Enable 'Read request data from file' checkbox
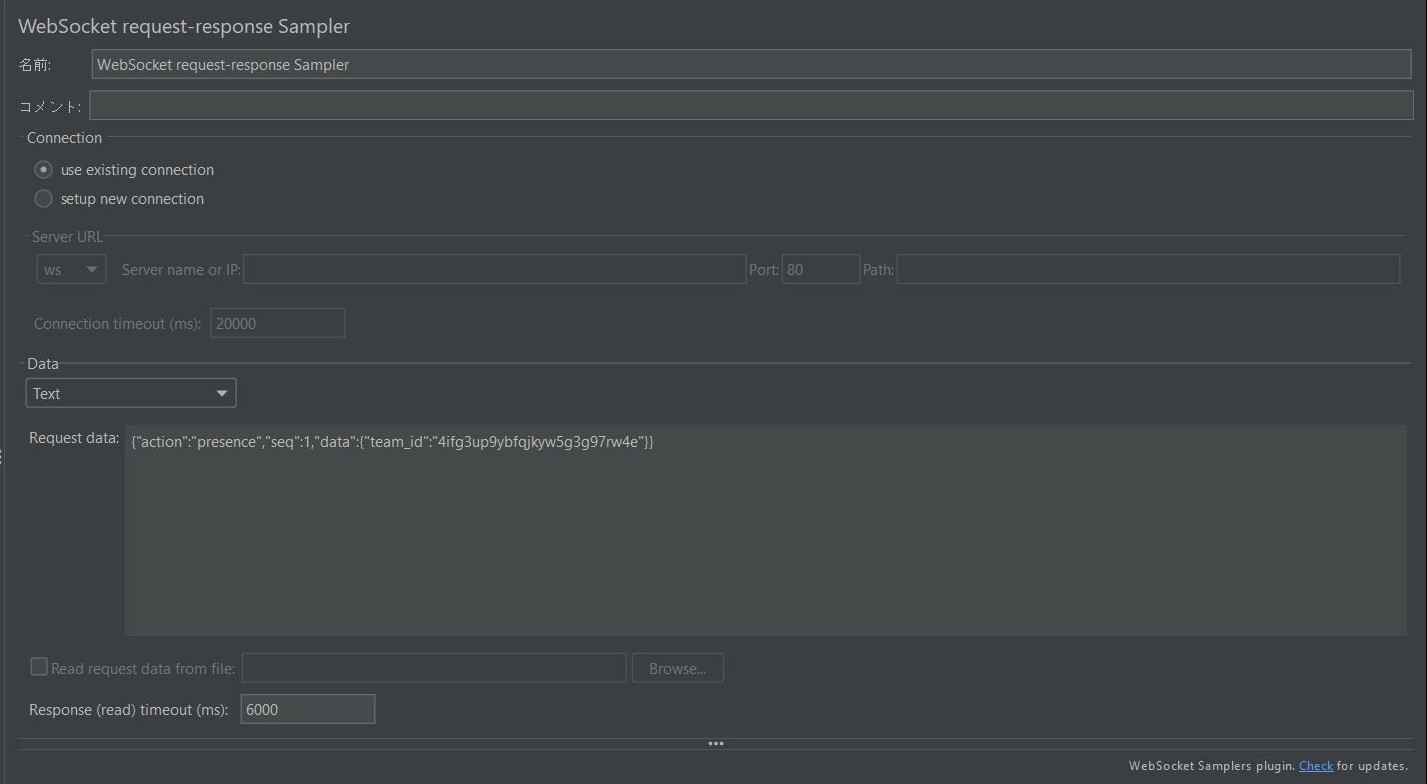This screenshot has width=1427, height=784. tap(39, 666)
